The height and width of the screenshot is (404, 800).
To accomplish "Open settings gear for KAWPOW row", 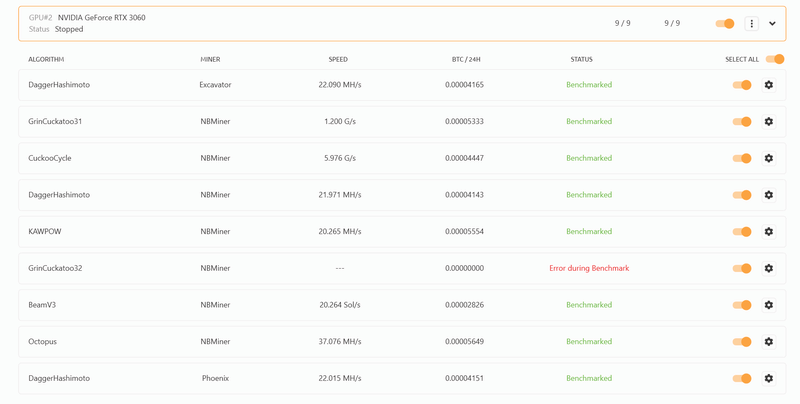I will pos(768,232).
